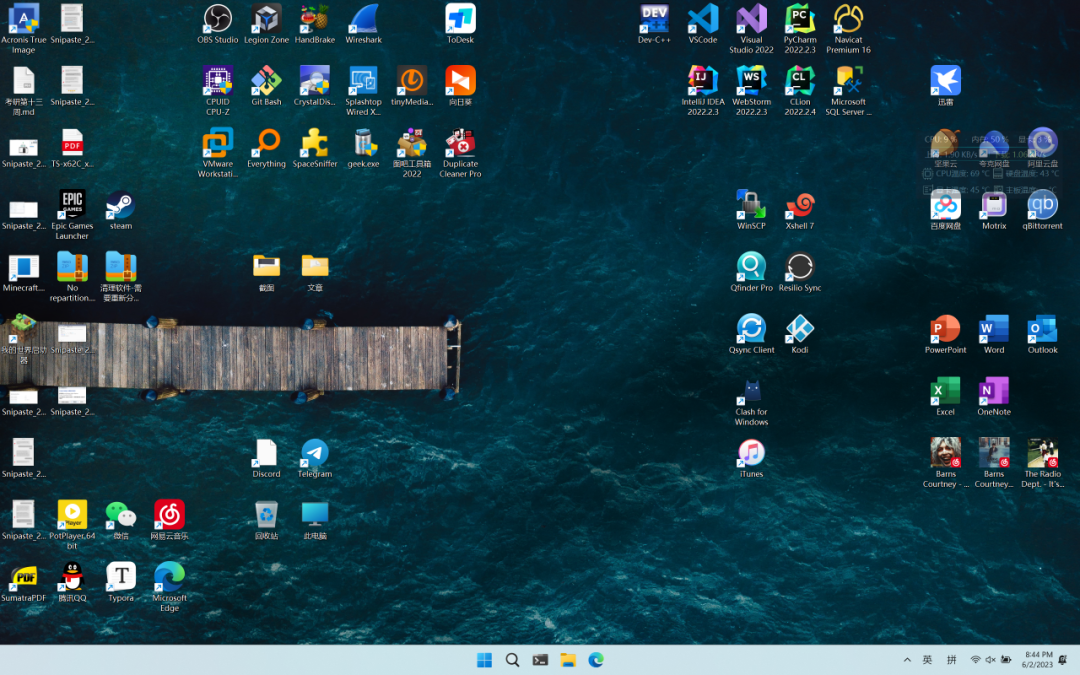Select the Splashtop Wired XDisplay icon

(x=364, y=91)
